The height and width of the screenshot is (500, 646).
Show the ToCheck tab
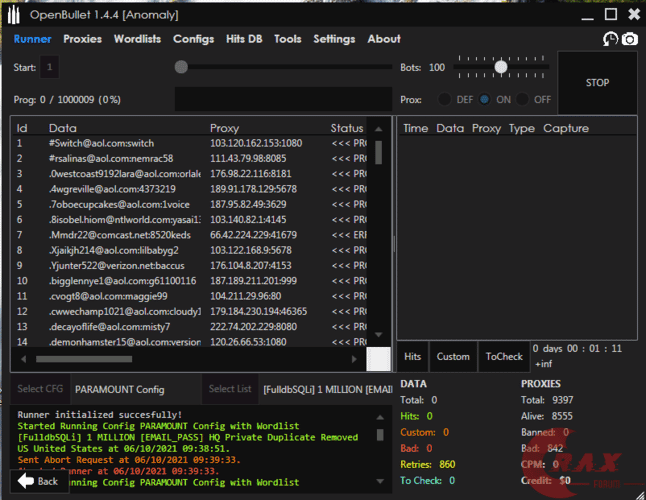(504, 357)
